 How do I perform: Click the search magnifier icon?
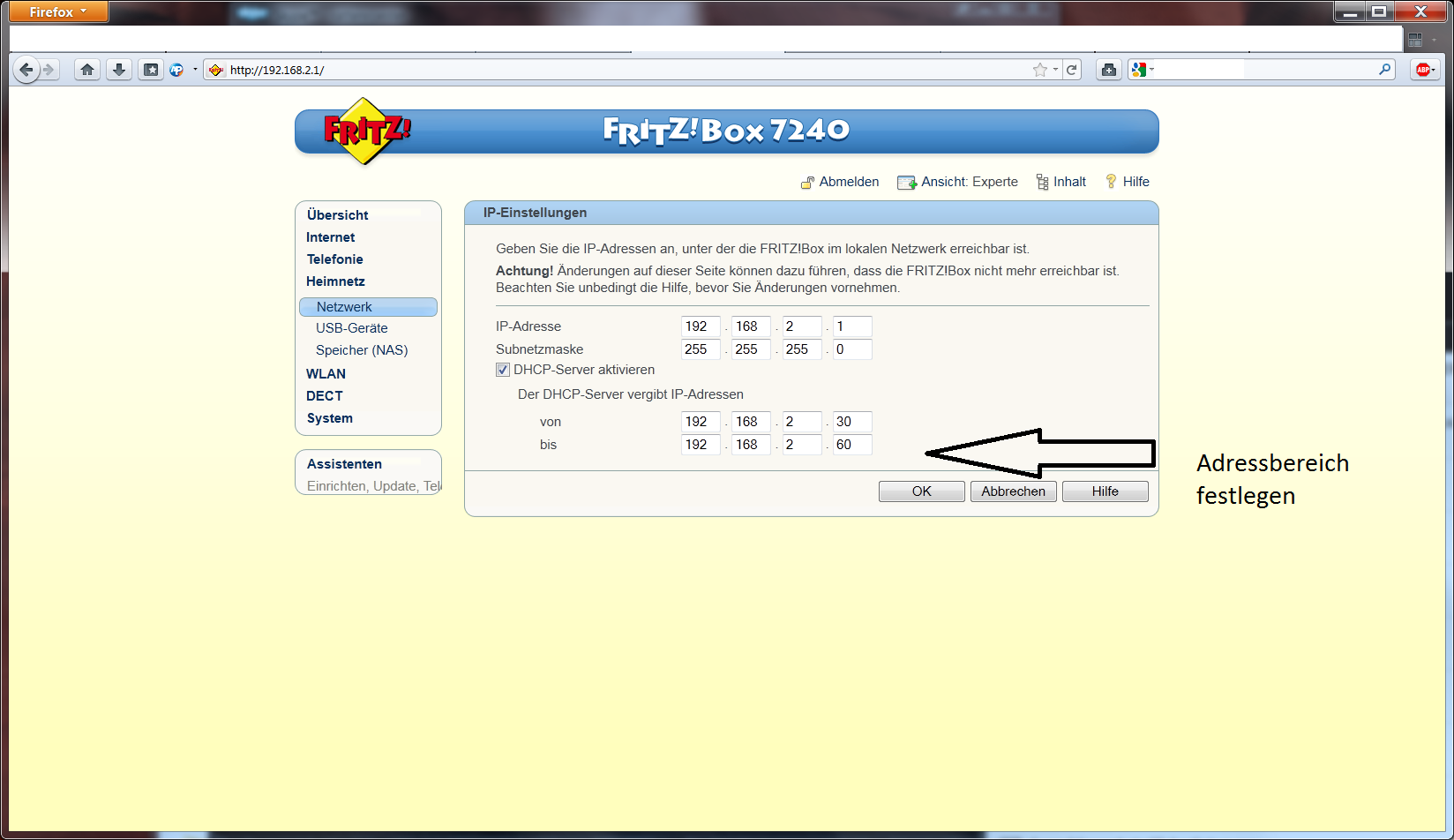(1384, 69)
